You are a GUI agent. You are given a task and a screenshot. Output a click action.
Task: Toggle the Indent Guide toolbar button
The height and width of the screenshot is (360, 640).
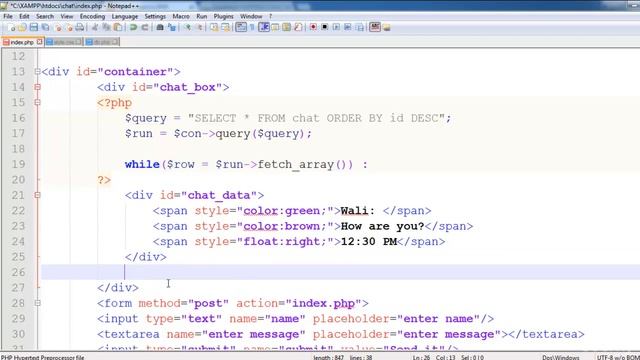coord(264,27)
